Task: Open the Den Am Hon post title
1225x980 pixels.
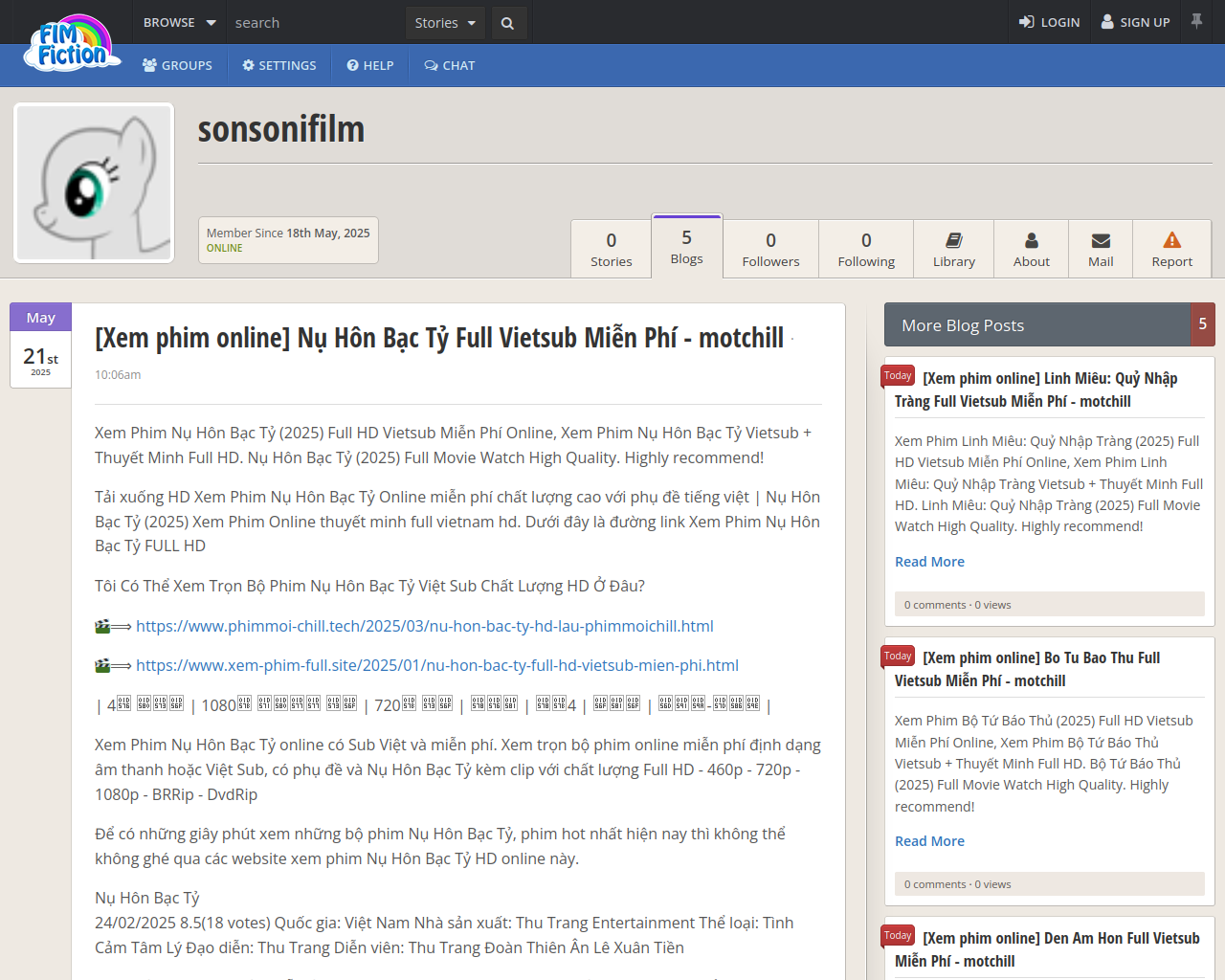Action: [1047, 949]
